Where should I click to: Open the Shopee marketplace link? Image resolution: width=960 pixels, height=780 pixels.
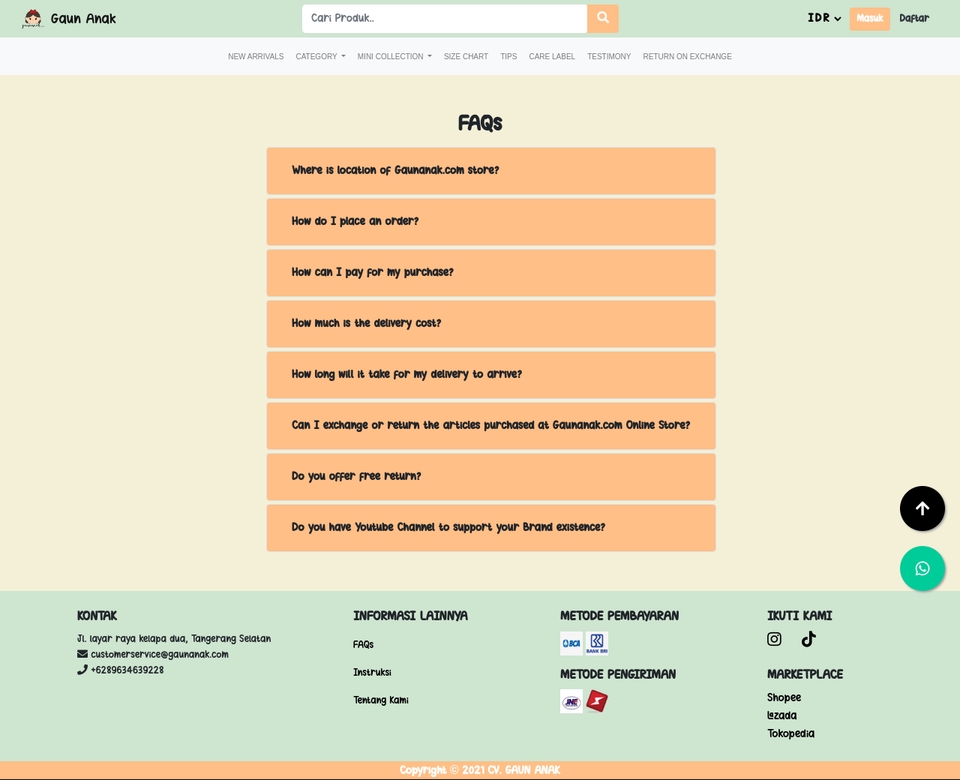[x=784, y=697]
